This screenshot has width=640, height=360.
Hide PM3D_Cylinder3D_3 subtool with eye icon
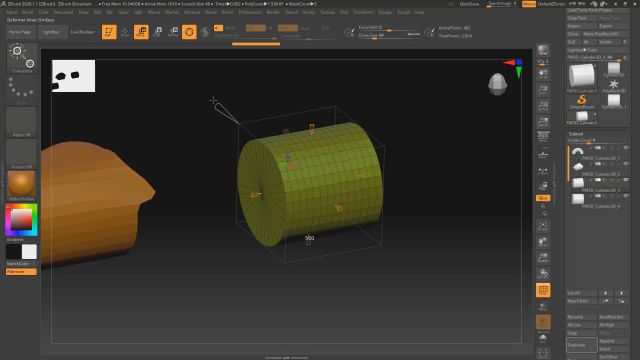(626, 180)
